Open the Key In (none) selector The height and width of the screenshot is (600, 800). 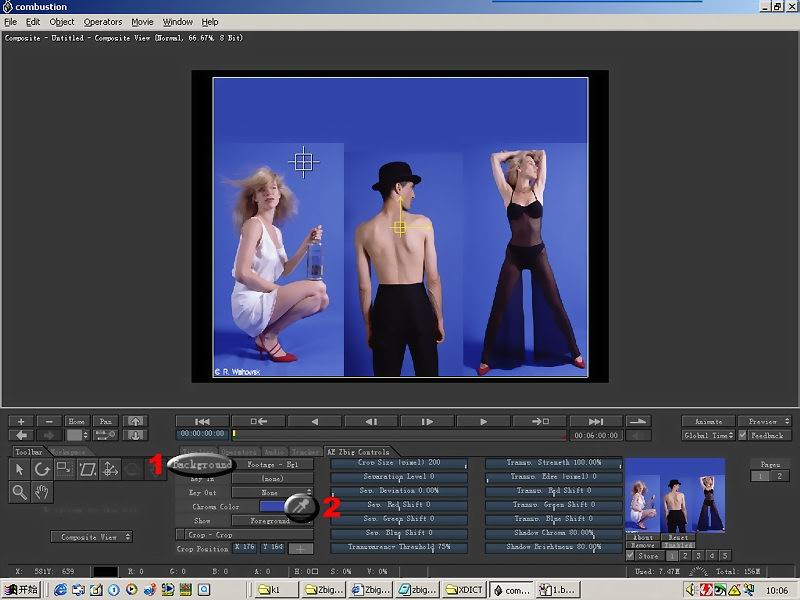(272, 479)
